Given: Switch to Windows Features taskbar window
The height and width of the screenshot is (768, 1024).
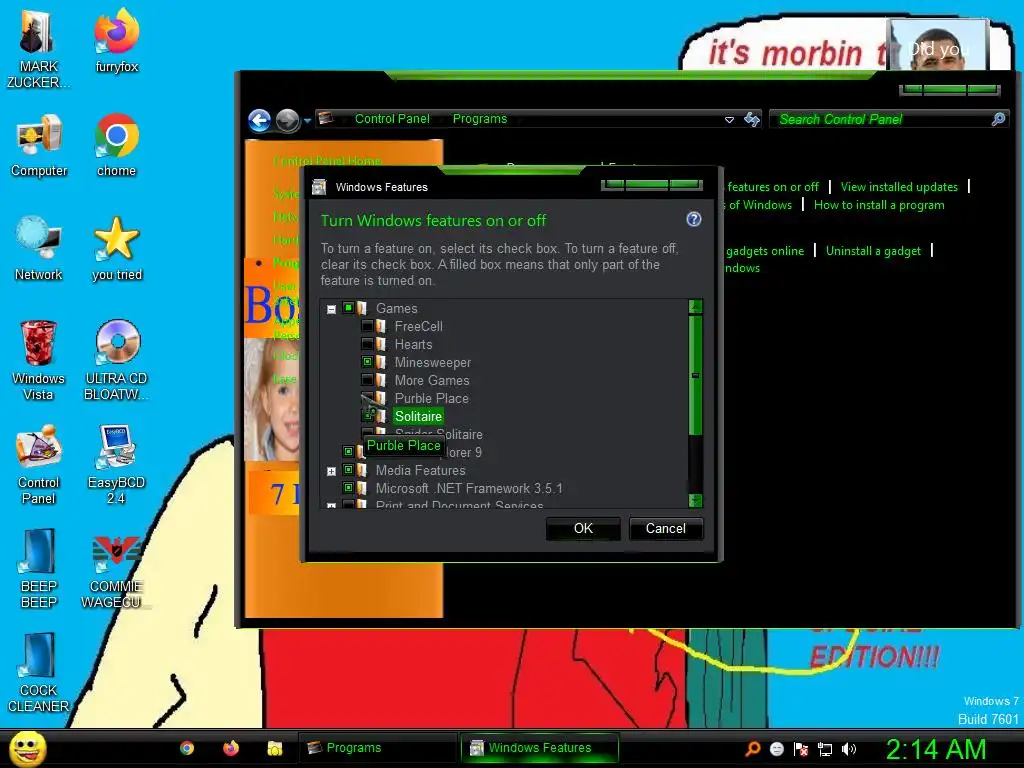Looking at the screenshot, I should 539,748.
